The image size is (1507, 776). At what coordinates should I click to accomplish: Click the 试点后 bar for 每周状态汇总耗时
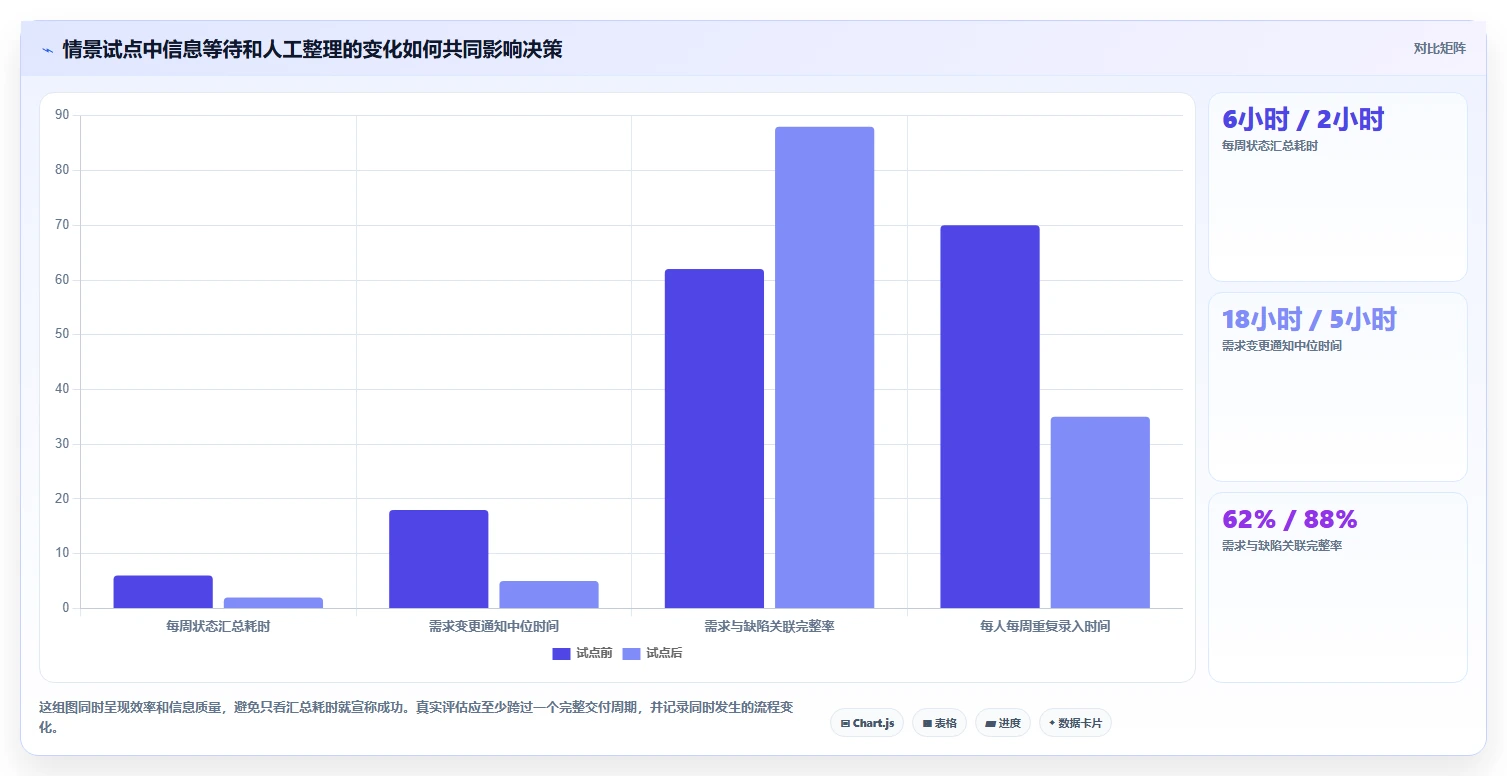[273, 603]
